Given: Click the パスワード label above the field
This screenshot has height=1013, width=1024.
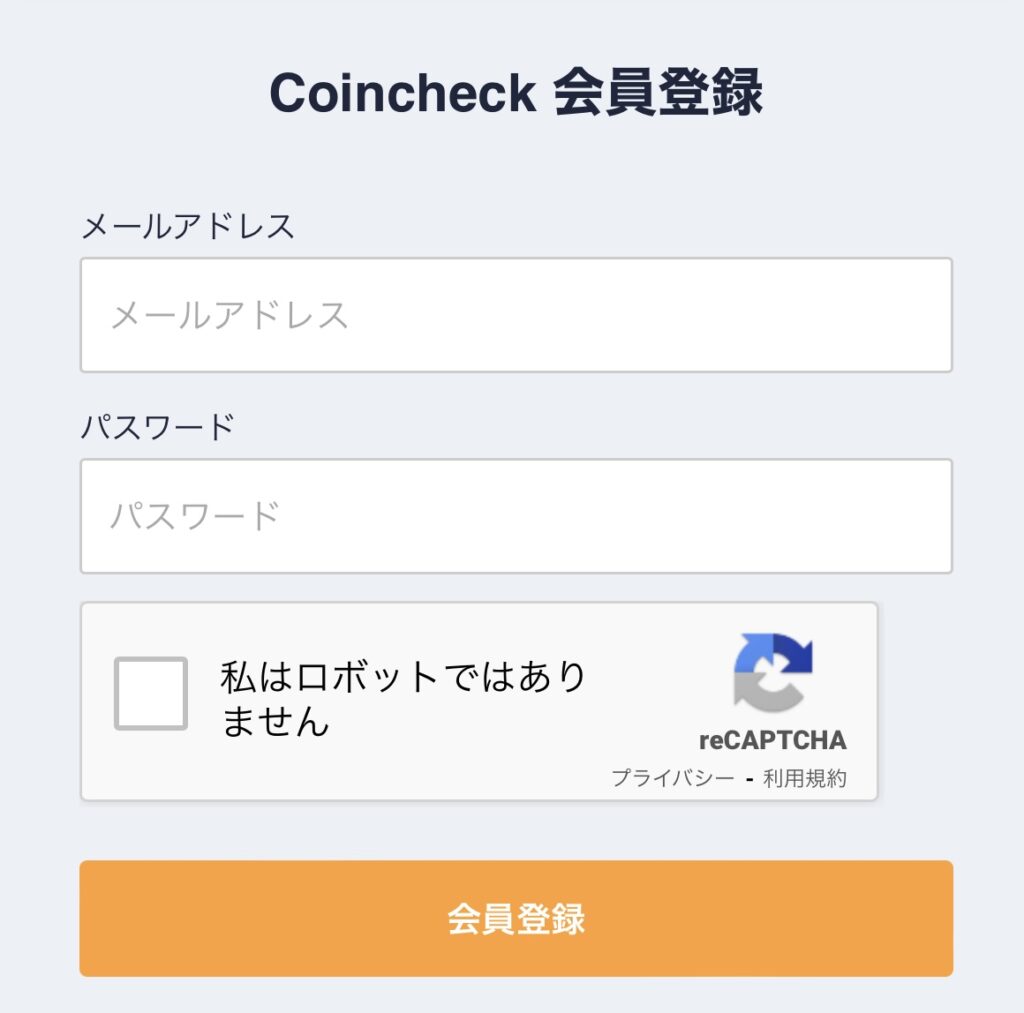Looking at the screenshot, I should (x=158, y=427).
